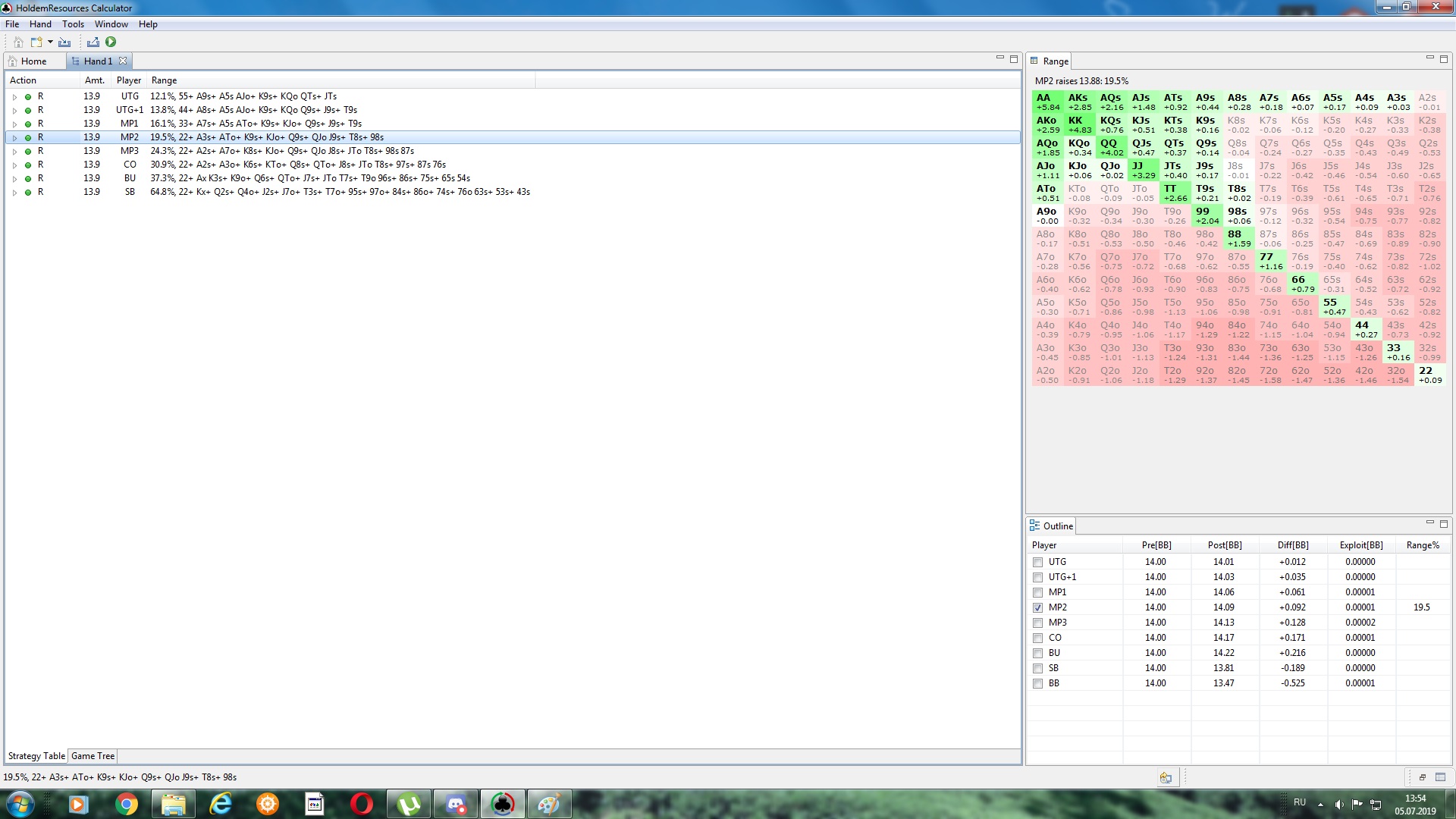Image resolution: width=1456 pixels, height=819 pixels.
Task: Select the AA cell in range grid
Action: point(1047,102)
